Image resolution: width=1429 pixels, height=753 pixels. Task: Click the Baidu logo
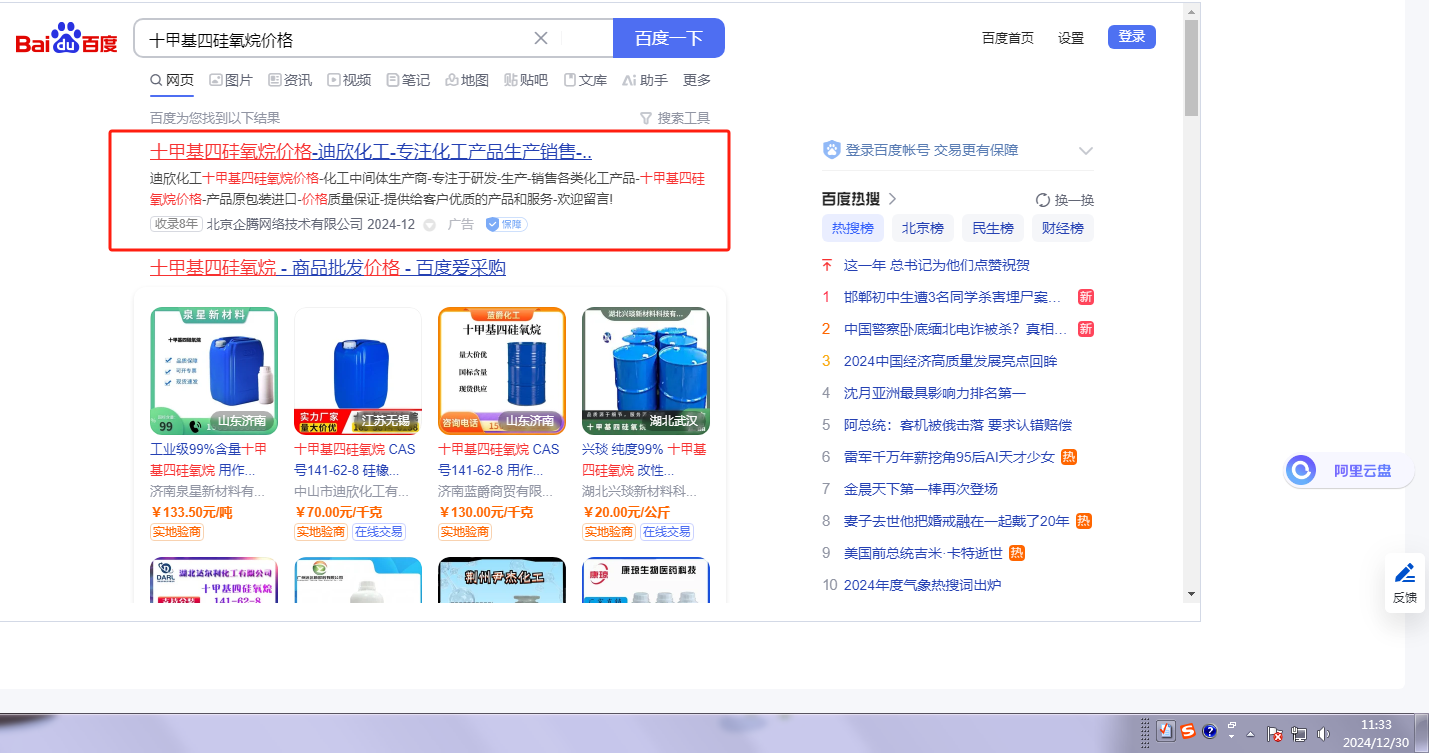point(66,40)
